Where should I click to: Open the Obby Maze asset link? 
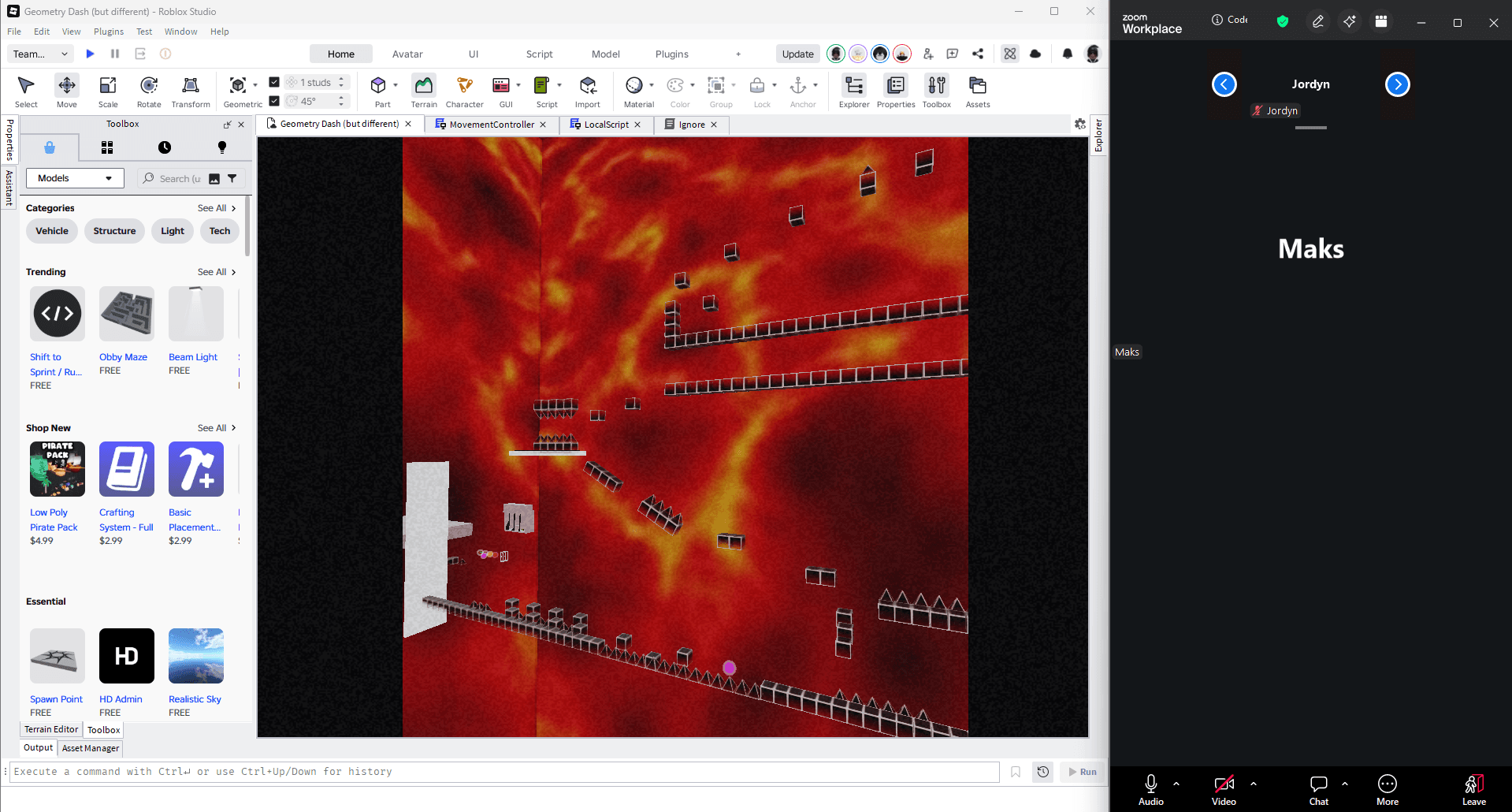(123, 357)
